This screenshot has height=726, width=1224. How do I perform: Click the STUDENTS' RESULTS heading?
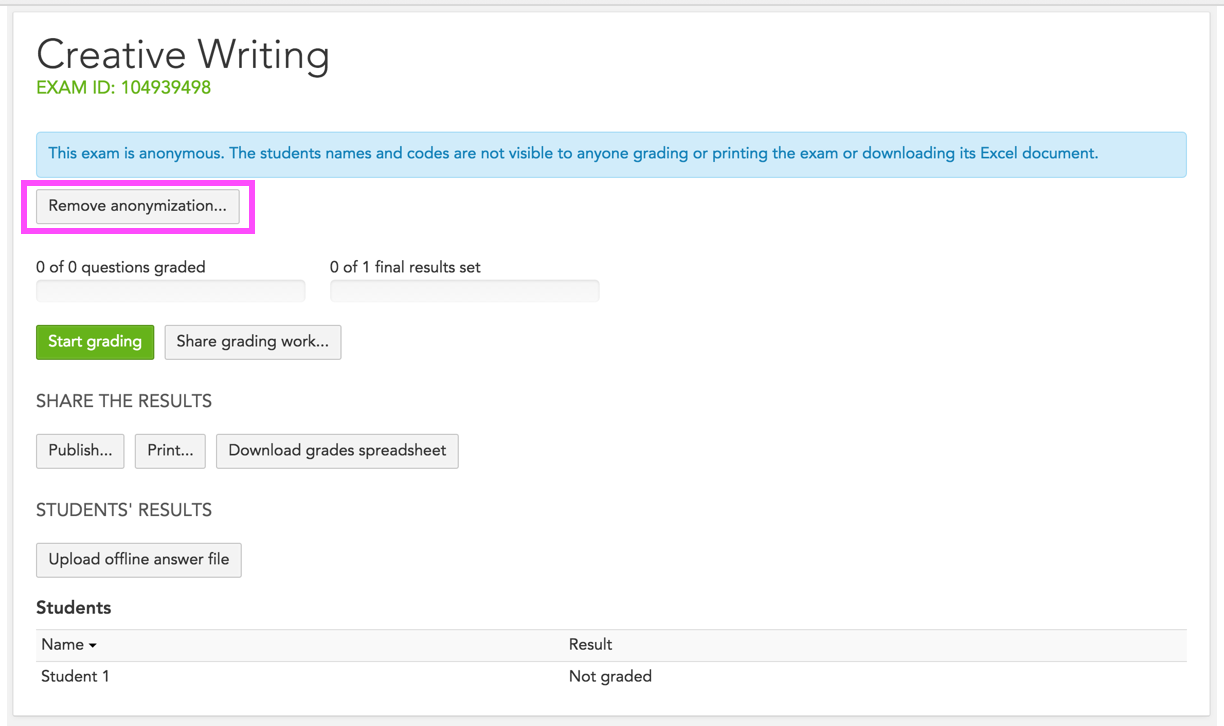[x=124, y=510]
